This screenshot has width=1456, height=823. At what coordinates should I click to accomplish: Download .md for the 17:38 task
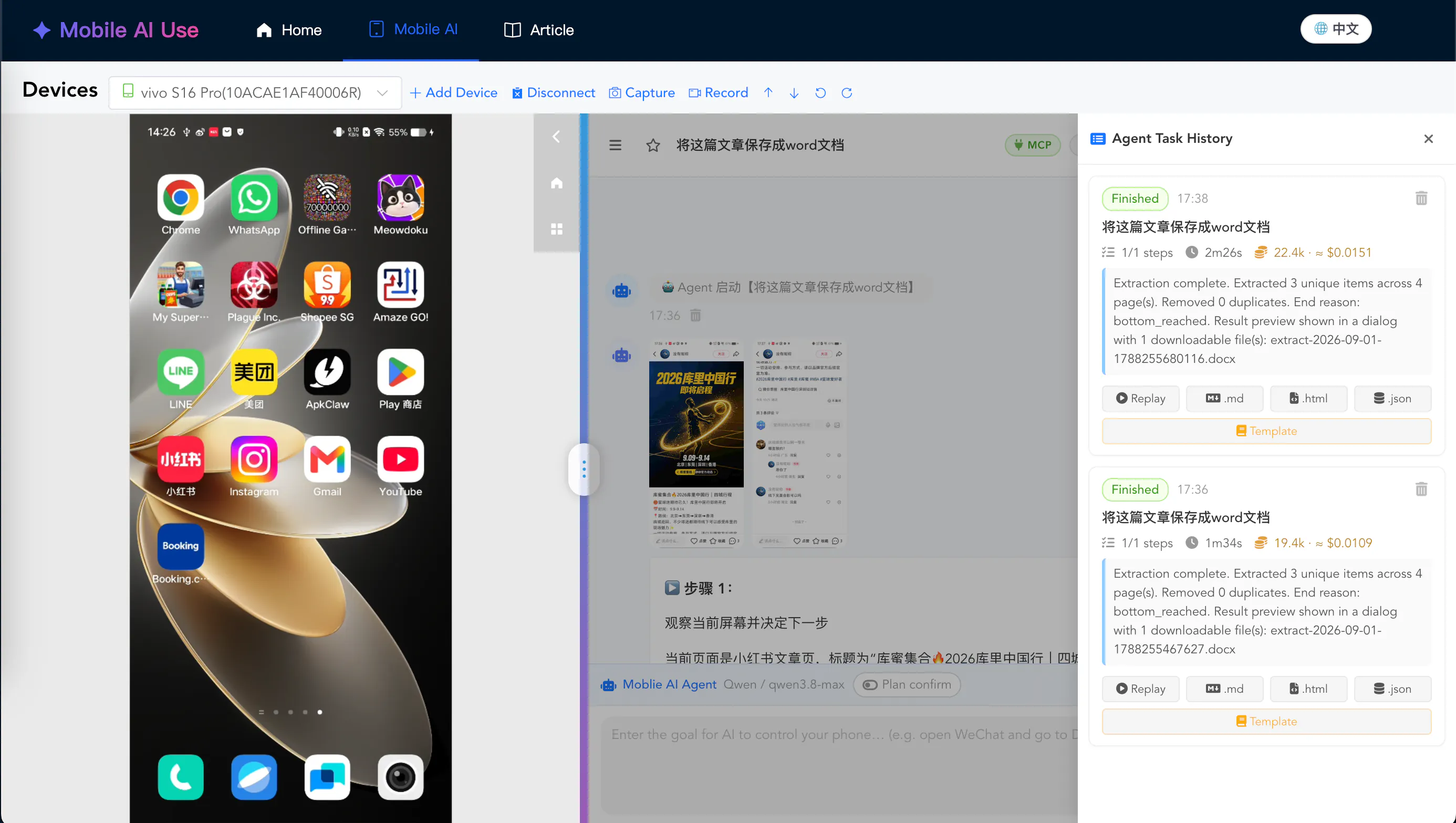(x=1224, y=399)
